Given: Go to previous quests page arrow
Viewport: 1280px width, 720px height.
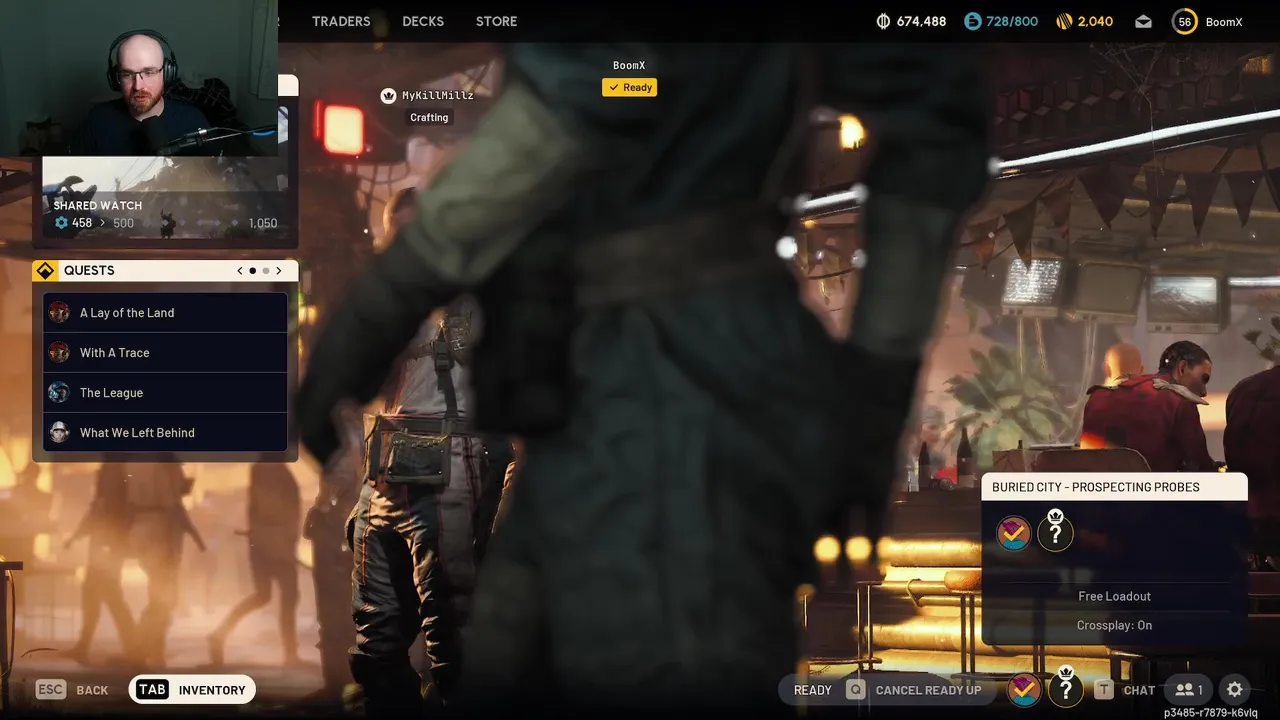Looking at the screenshot, I should pos(240,270).
